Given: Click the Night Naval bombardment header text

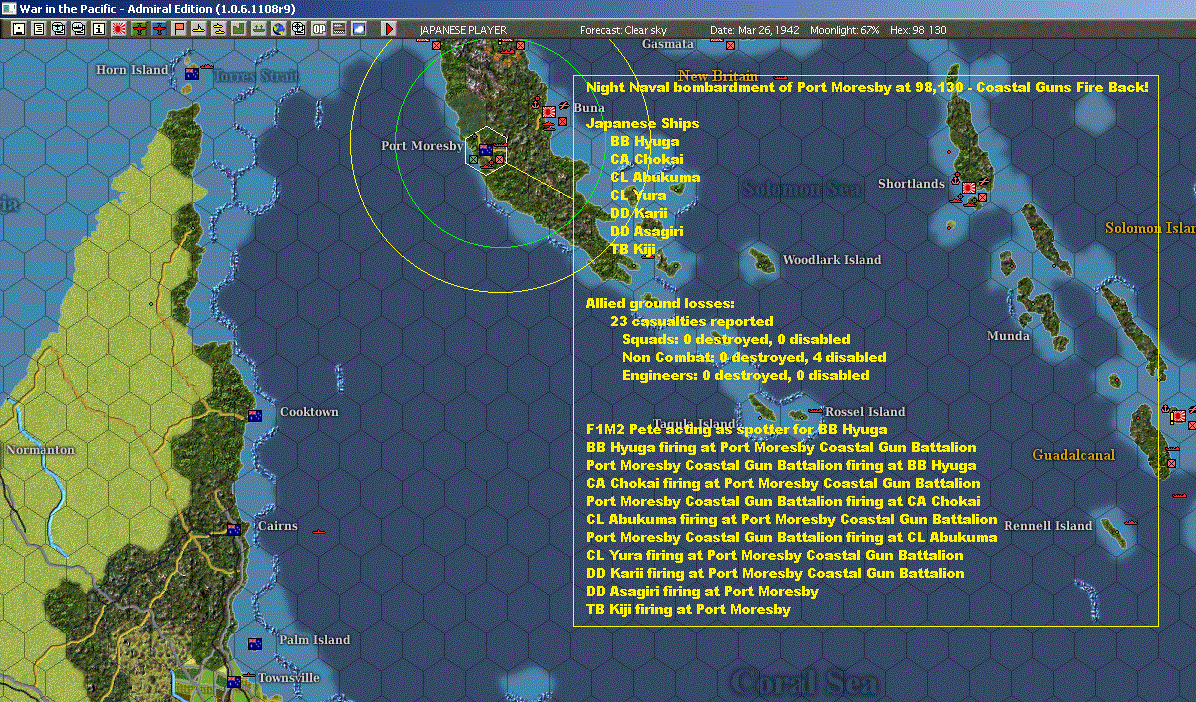Looking at the screenshot, I should tap(867, 87).
